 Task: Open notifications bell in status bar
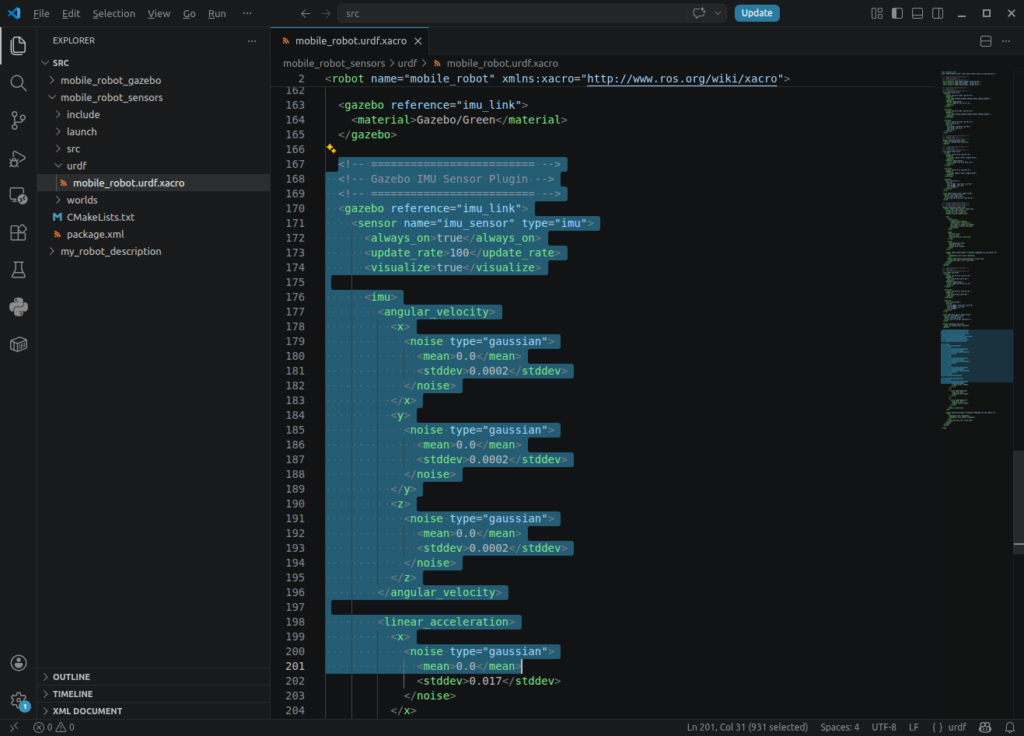click(1010, 727)
